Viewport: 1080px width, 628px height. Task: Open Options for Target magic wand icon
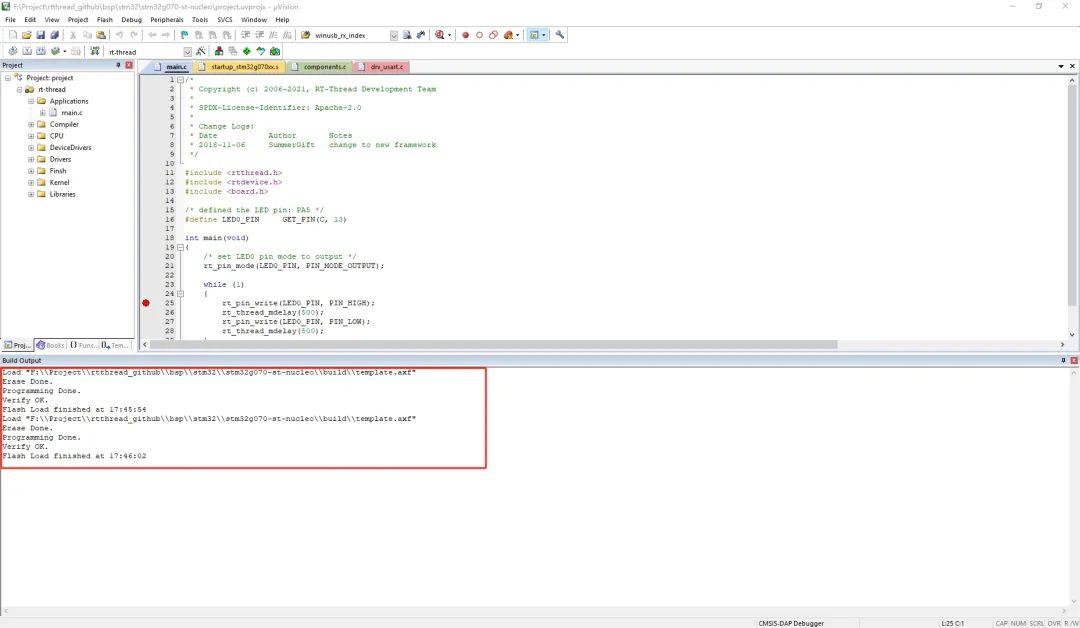click(200, 52)
